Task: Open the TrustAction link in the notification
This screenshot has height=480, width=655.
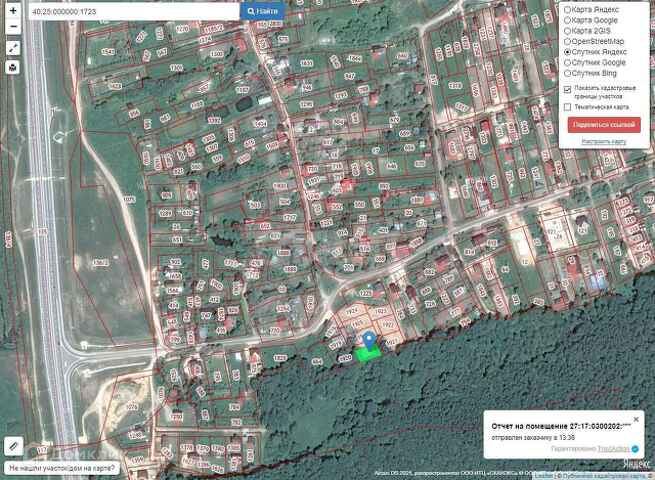Action: (x=613, y=449)
